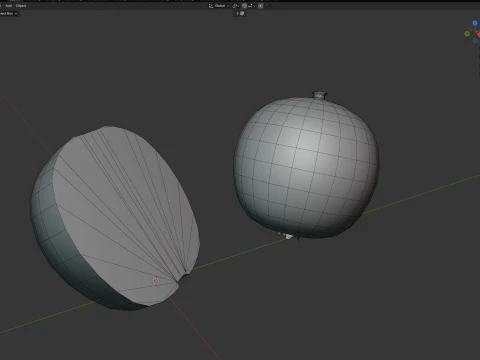
Task: Click the lower dim blue negative Z handle
Action: point(475,40)
